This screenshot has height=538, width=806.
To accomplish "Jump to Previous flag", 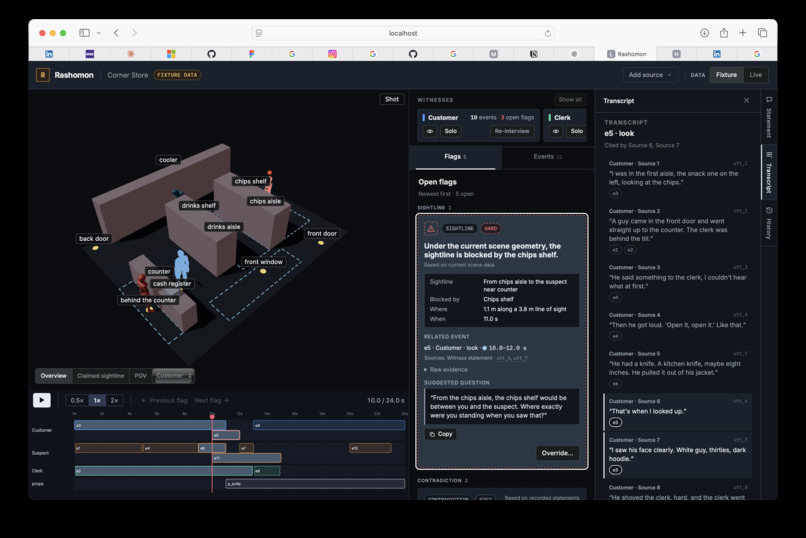I will click(164, 401).
